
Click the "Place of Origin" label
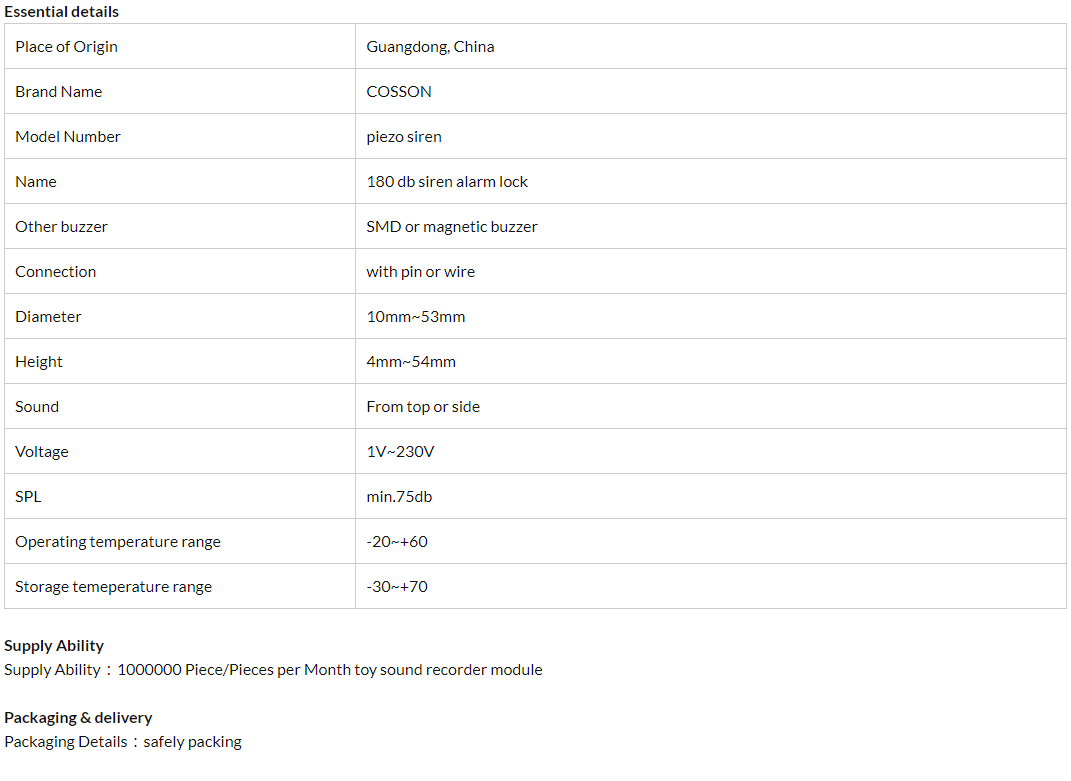pos(66,47)
